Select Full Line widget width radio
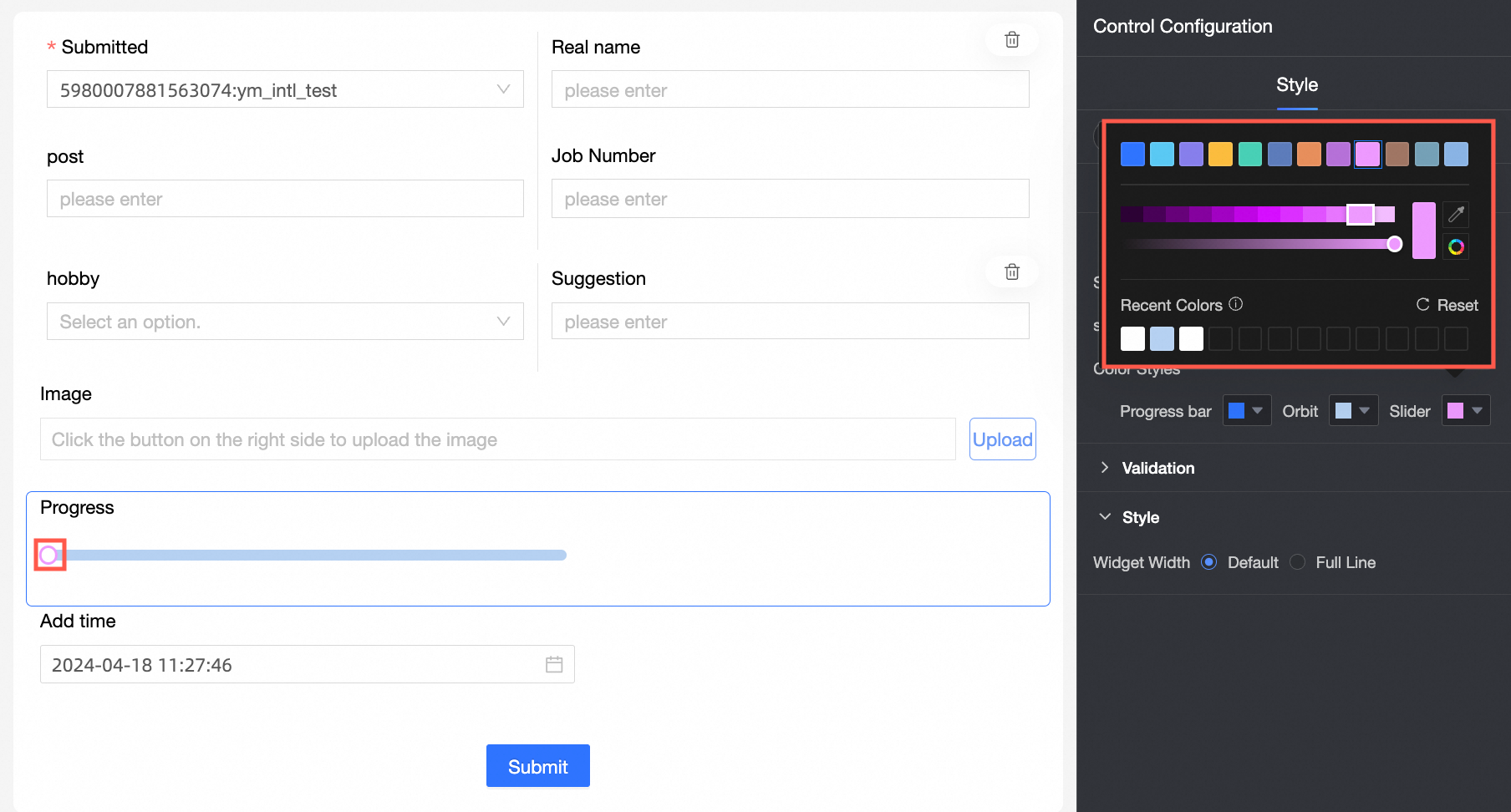 [x=1297, y=562]
